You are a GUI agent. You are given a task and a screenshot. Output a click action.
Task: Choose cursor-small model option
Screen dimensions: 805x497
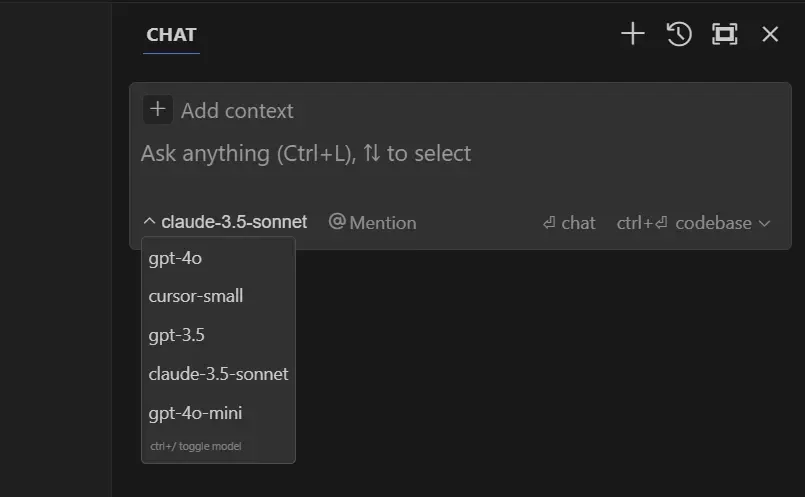click(196, 296)
